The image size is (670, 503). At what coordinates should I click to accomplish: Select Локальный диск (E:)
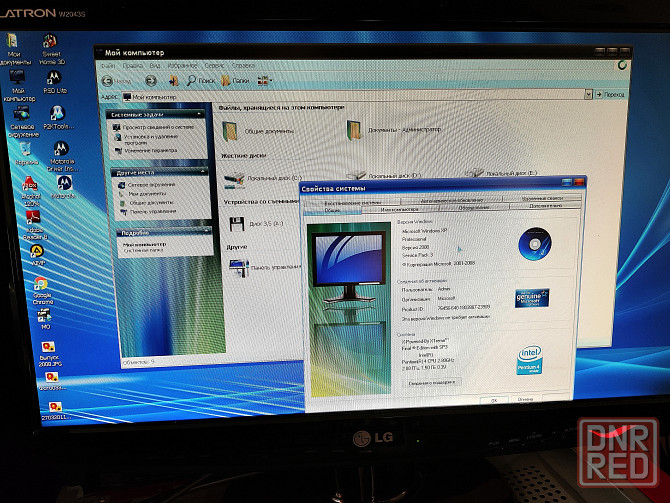click(501, 173)
